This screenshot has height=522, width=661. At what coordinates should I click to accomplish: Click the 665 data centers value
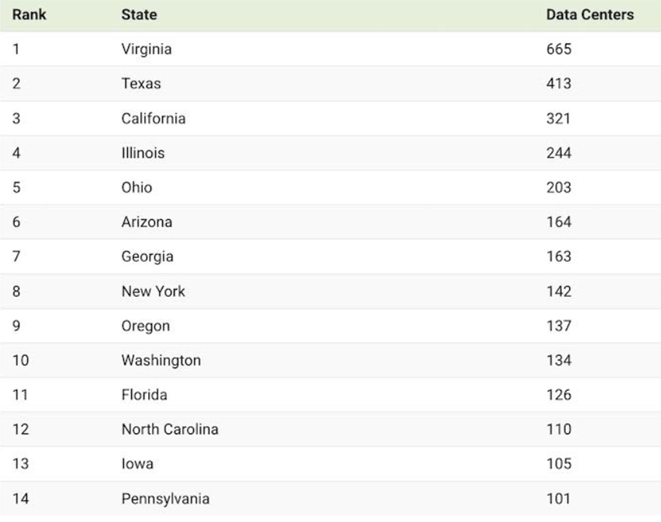pos(559,49)
